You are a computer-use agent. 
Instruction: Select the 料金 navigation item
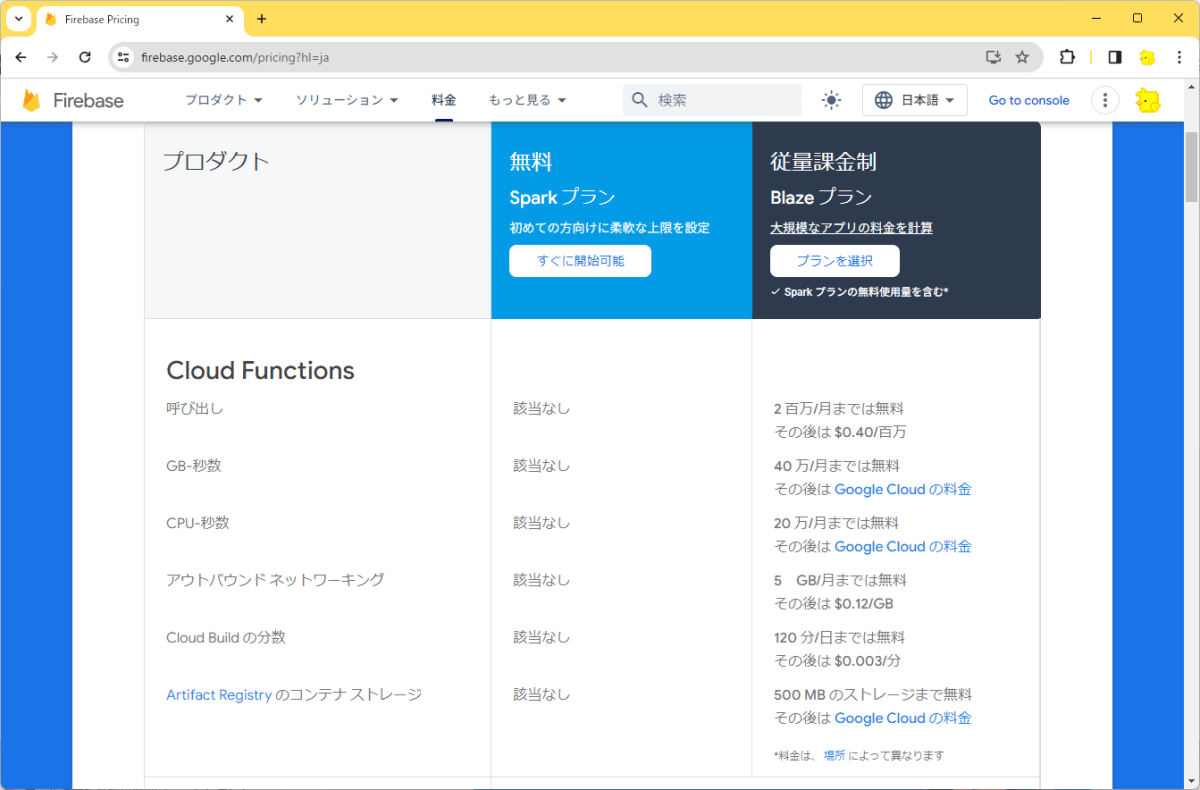pyautogui.click(x=444, y=100)
